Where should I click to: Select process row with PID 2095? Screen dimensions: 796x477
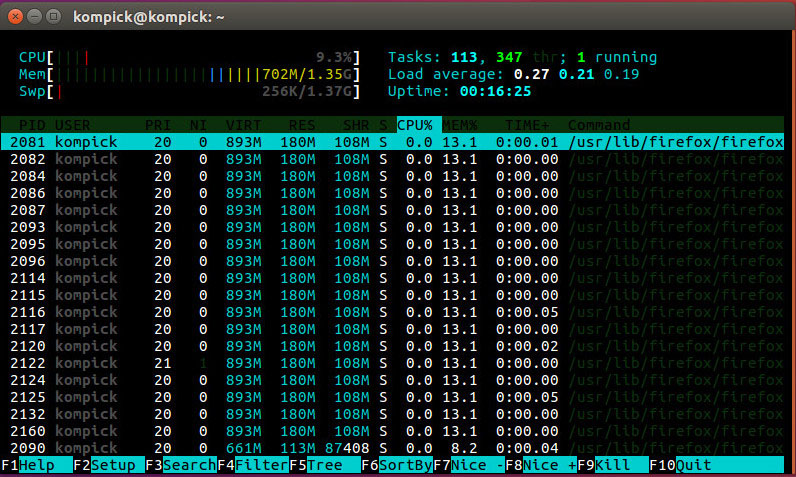(392, 244)
